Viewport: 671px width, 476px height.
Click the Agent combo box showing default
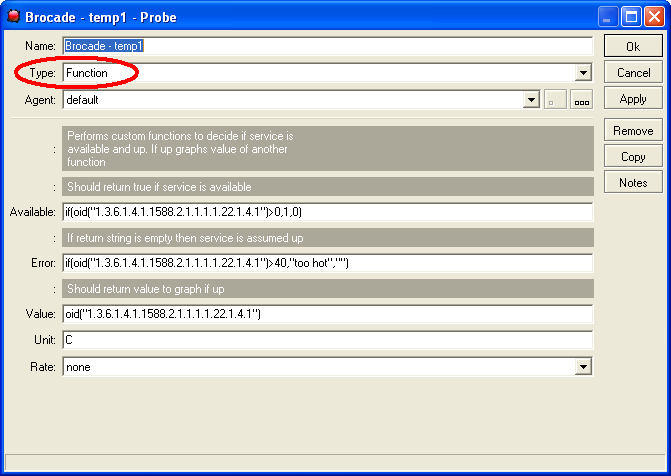(301, 100)
